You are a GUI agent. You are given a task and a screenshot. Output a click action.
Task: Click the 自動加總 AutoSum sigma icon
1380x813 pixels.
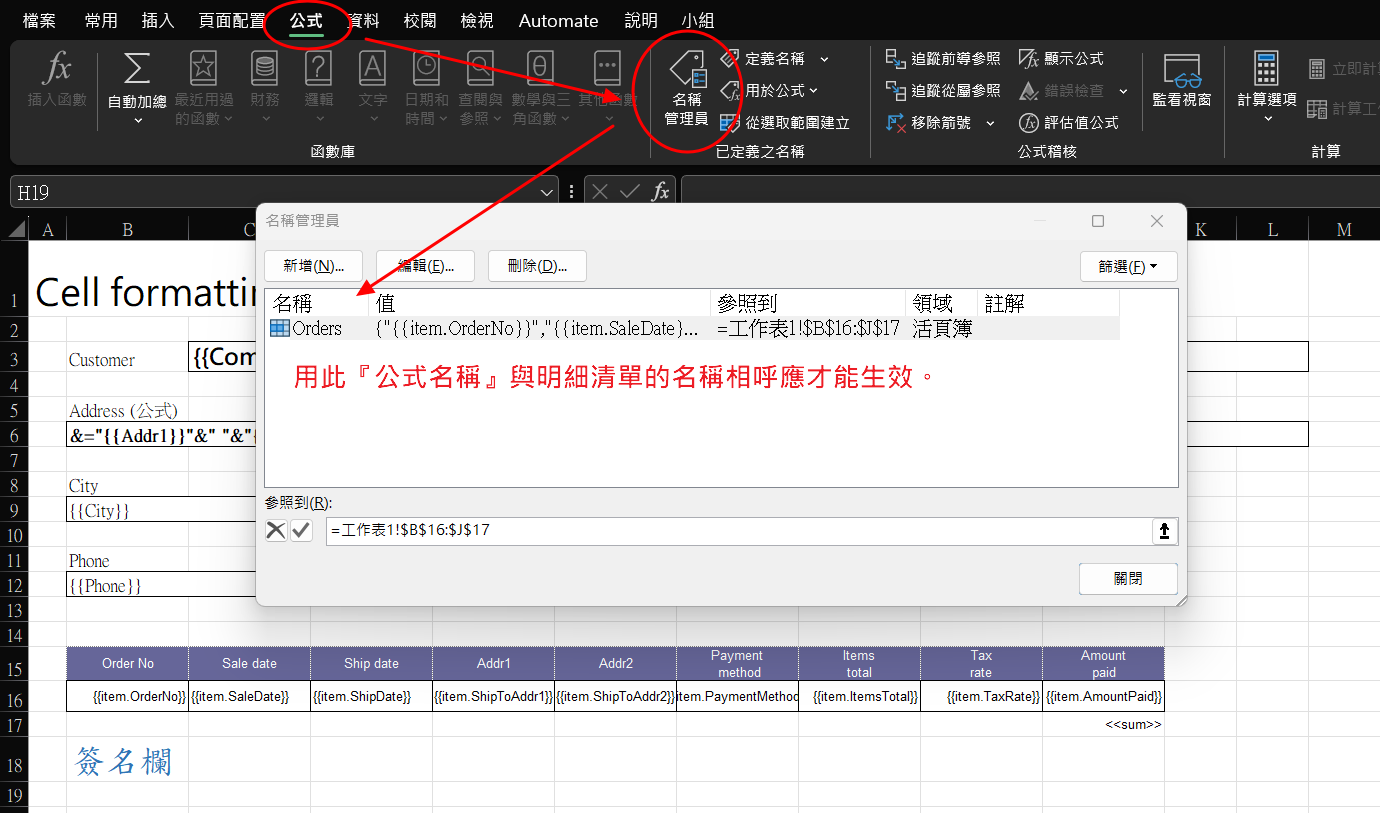pyautogui.click(x=137, y=70)
